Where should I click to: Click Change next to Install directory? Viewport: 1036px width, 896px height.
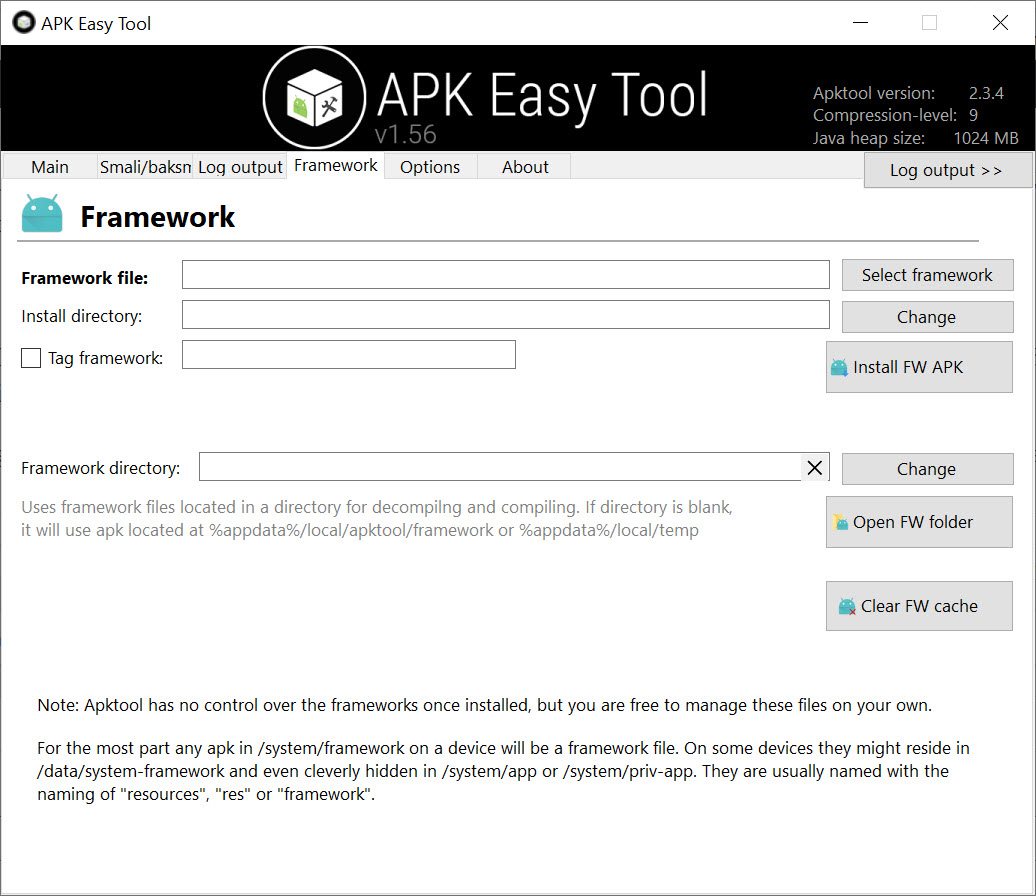pyautogui.click(x=927, y=317)
